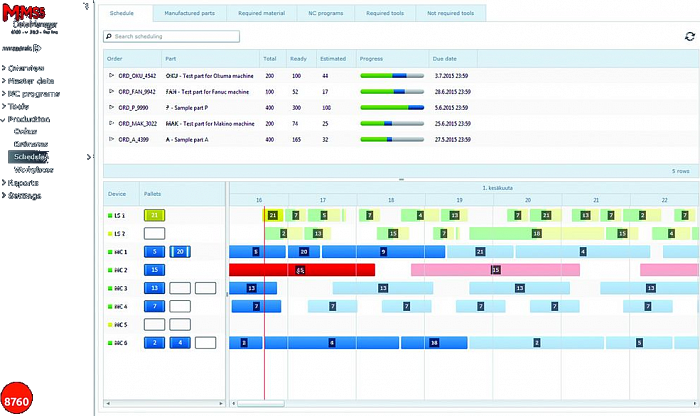Expand order ORD_A_4399 row
Screen dimensions: 700x416
pos(111,139)
